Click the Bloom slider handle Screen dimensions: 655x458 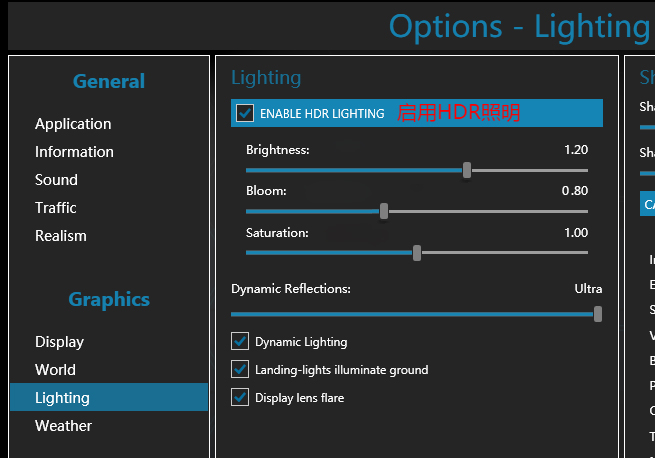(x=384, y=211)
